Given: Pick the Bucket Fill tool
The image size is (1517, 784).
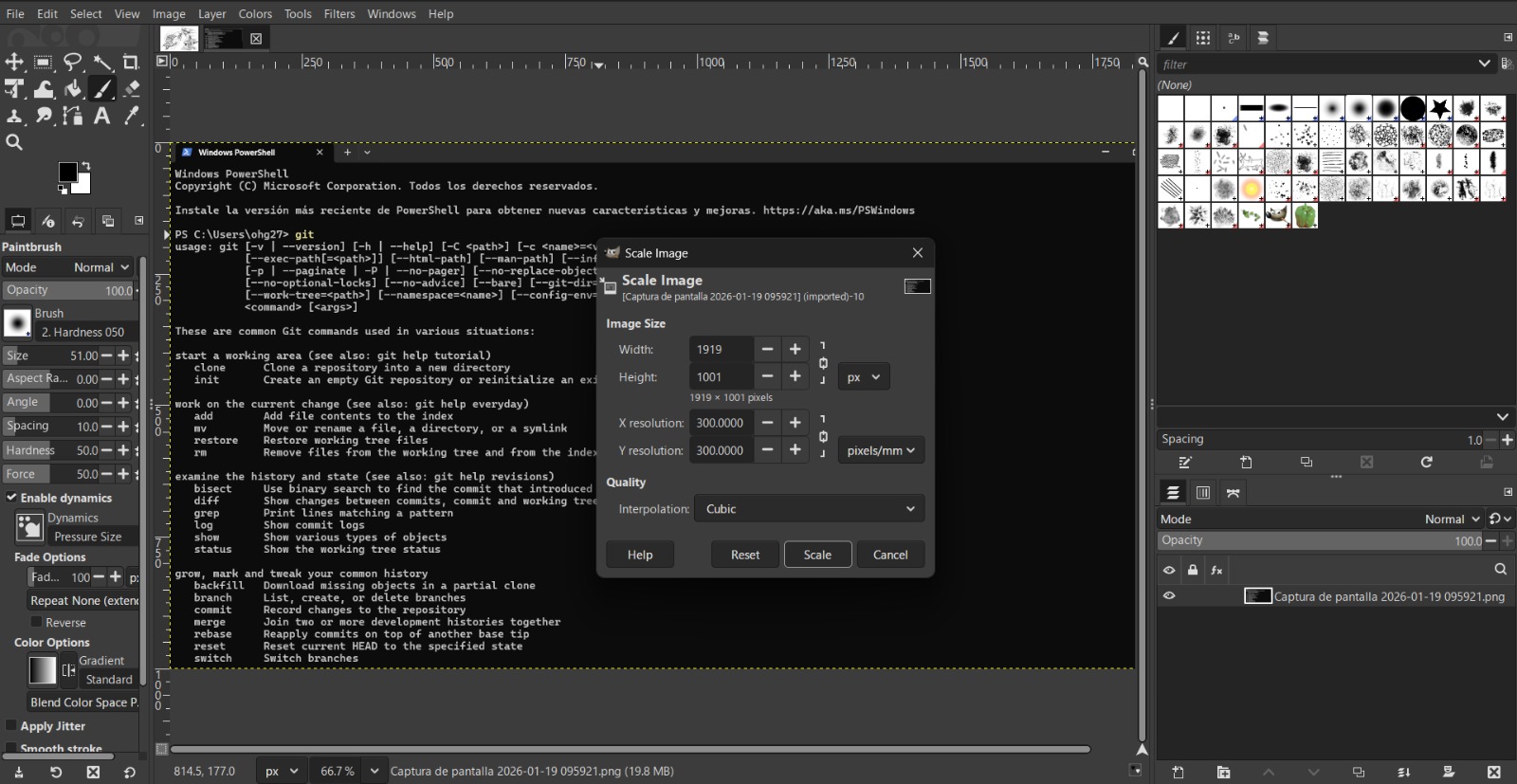Looking at the screenshot, I should tap(73, 89).
